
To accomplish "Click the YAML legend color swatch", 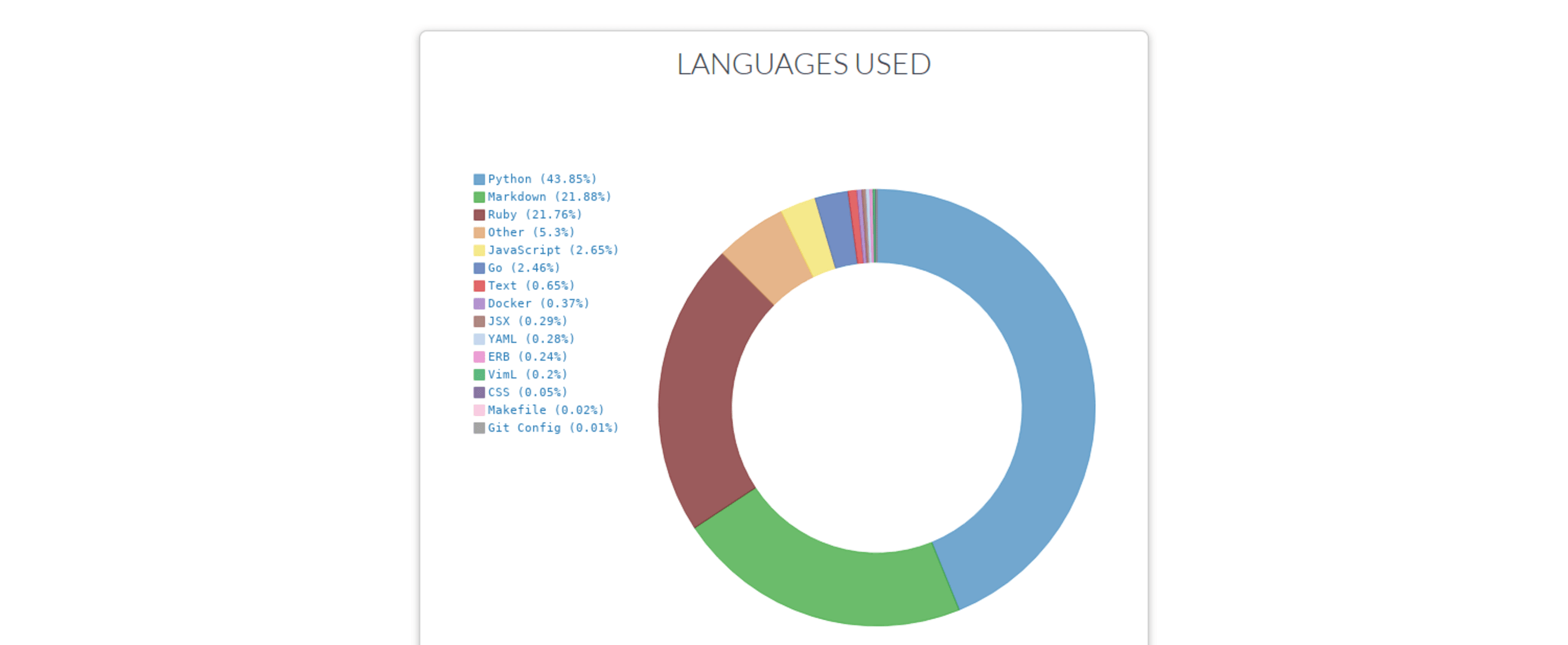I will pyautogui.click(x=479, y=339).
